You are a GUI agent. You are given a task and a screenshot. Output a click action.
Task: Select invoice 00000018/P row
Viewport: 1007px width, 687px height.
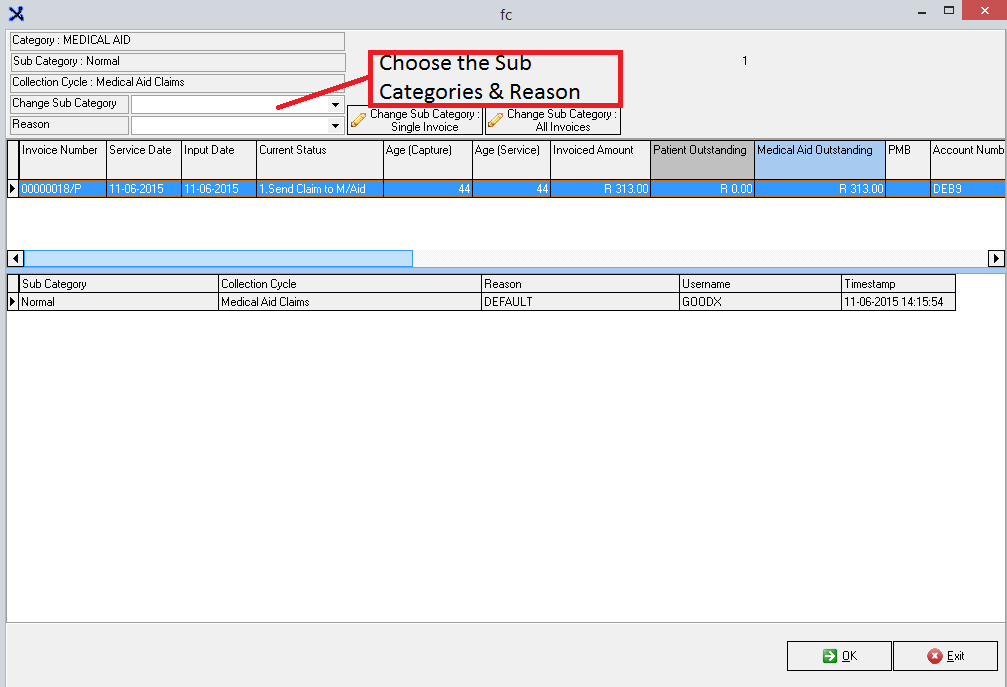coord(62,189)
